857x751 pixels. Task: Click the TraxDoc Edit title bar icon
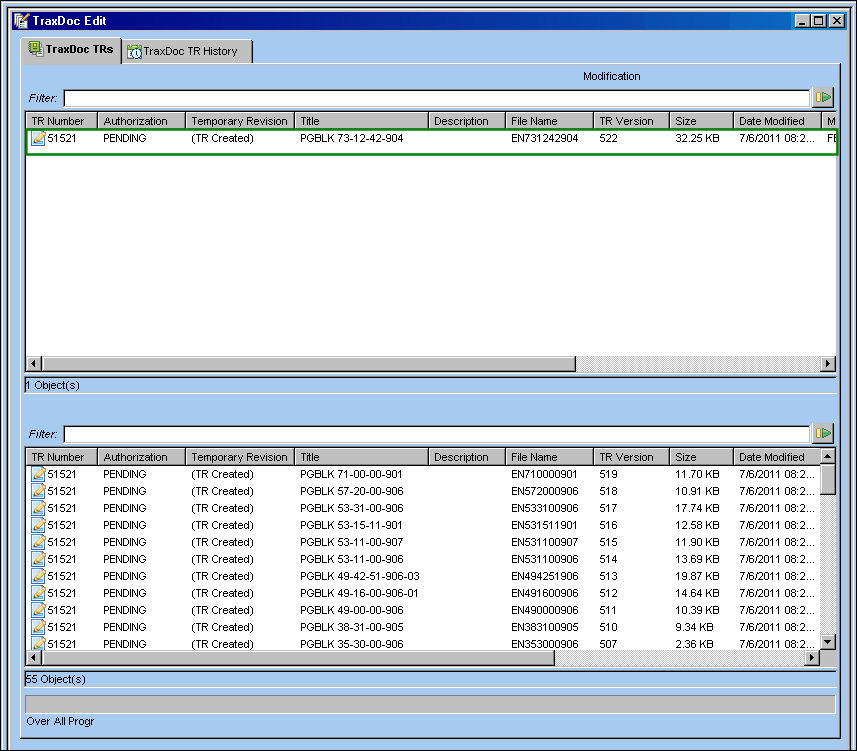point(21,21)
